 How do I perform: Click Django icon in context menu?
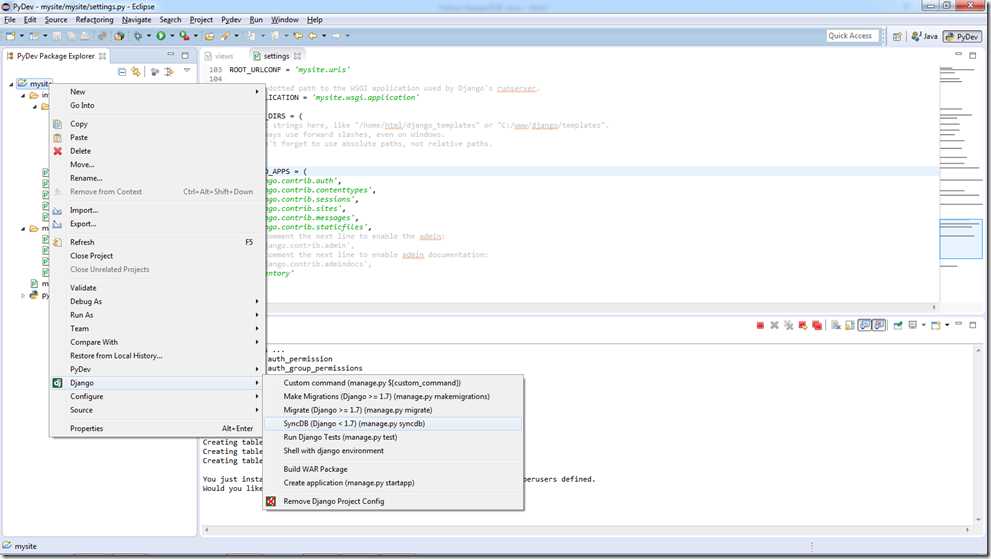(x=58, y=383)
